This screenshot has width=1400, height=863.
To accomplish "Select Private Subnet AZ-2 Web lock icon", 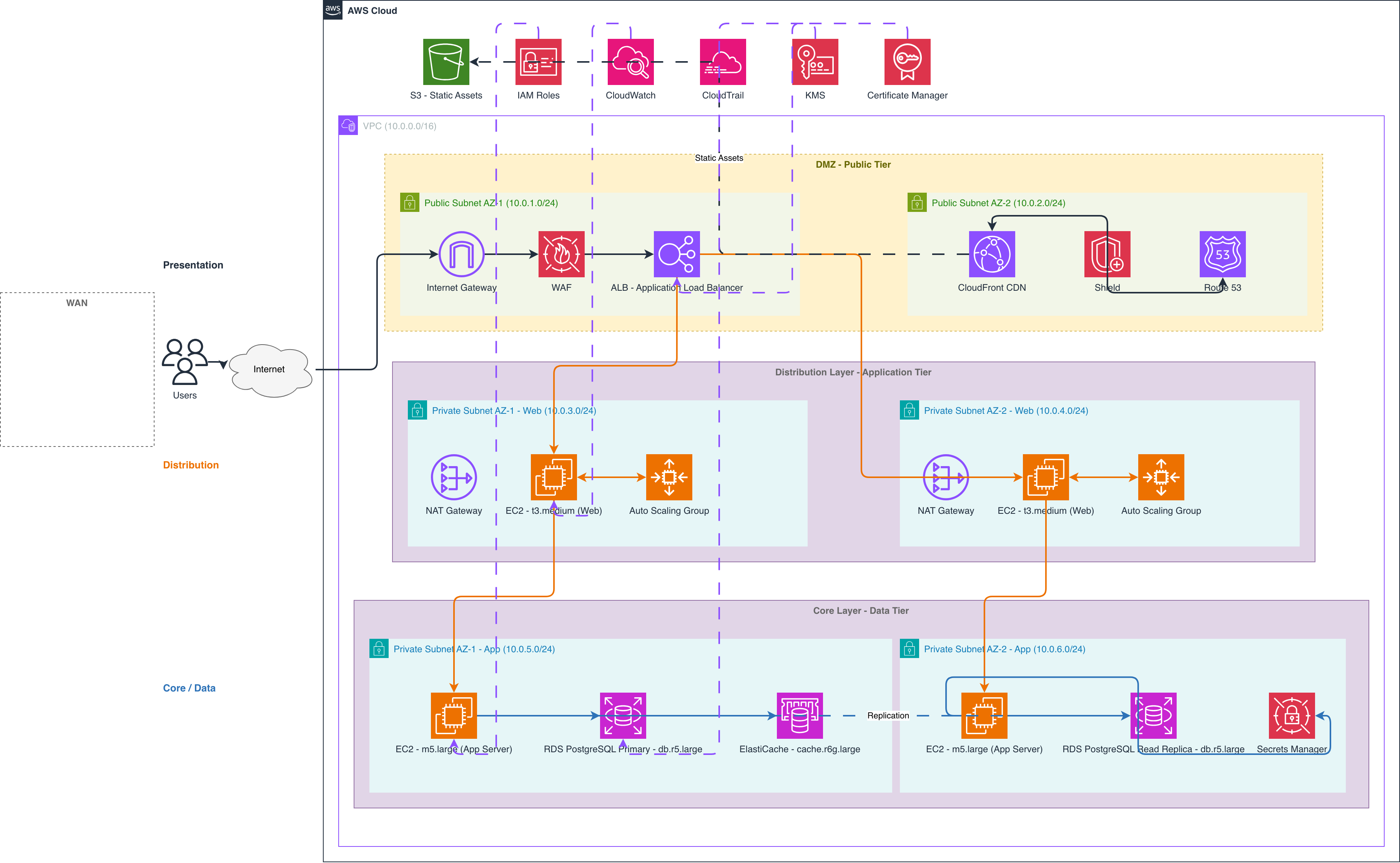I will coord(910,410).
